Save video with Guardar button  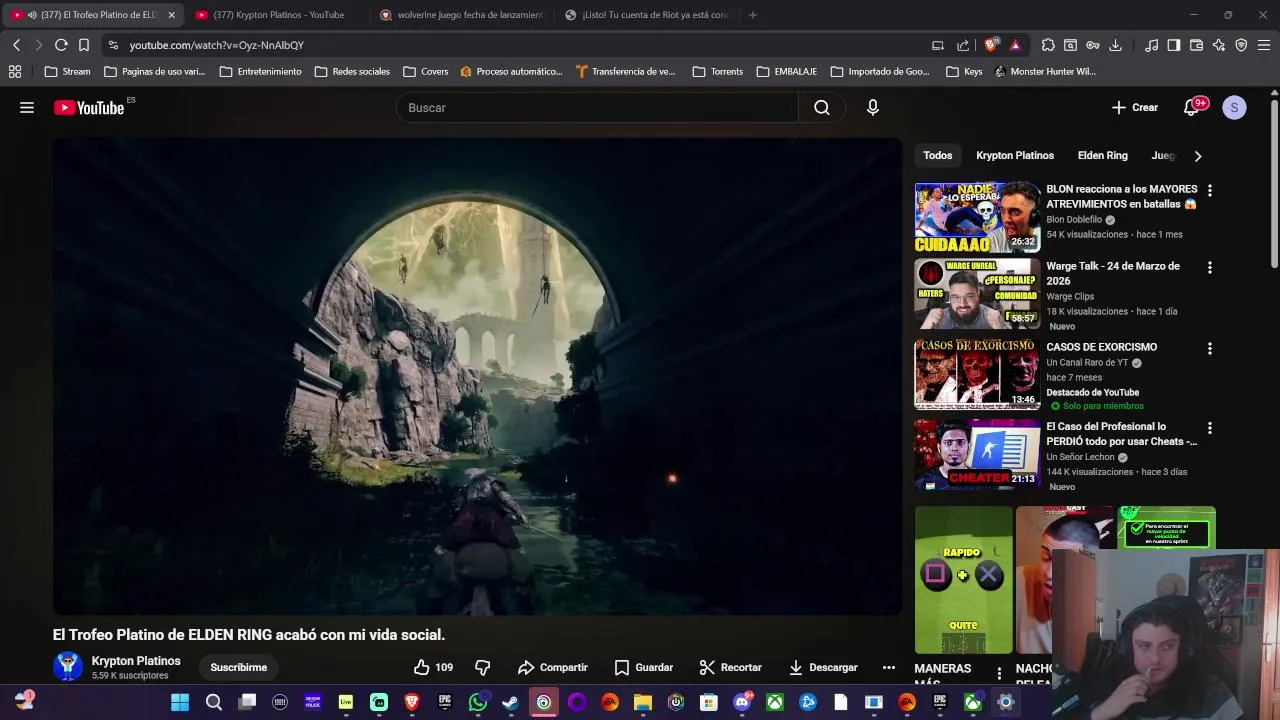pyautogui.click(x=644, y=667)
